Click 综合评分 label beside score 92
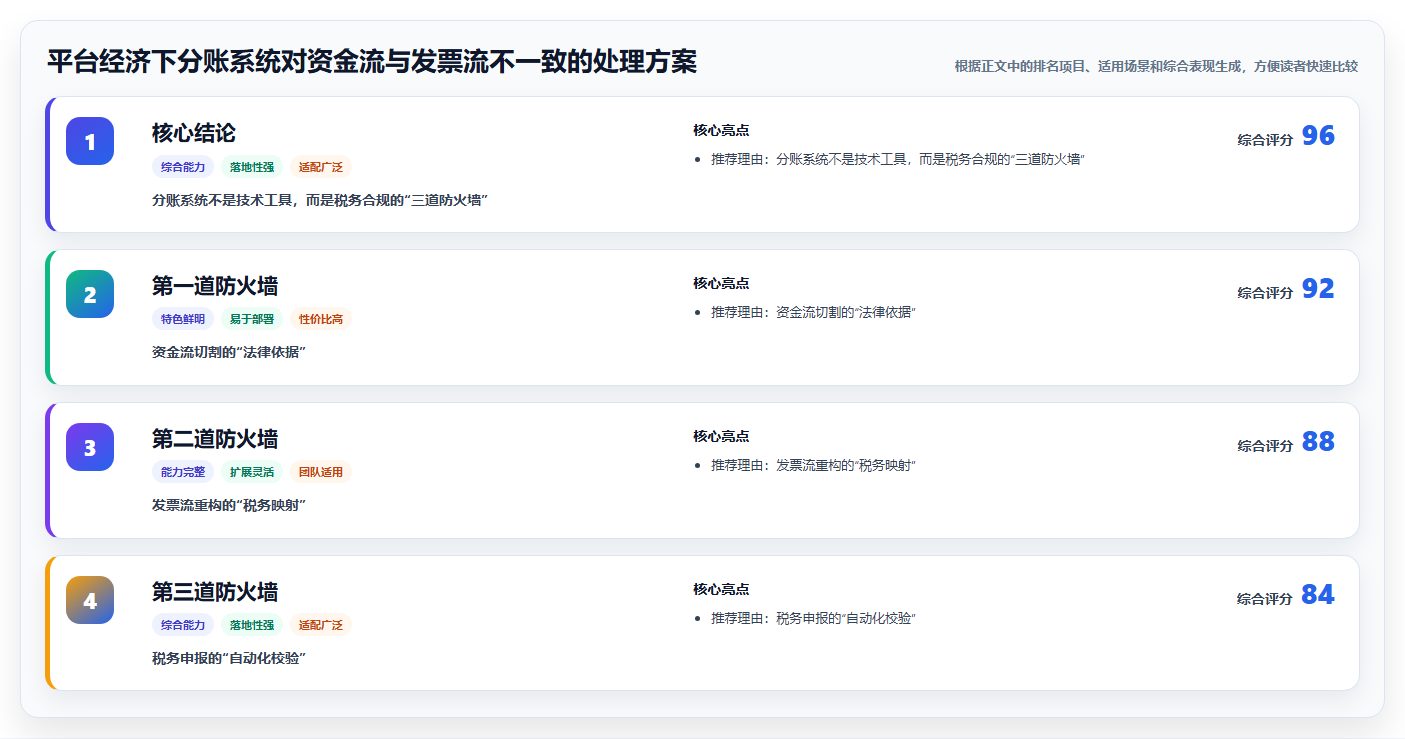 [1265, 293]
